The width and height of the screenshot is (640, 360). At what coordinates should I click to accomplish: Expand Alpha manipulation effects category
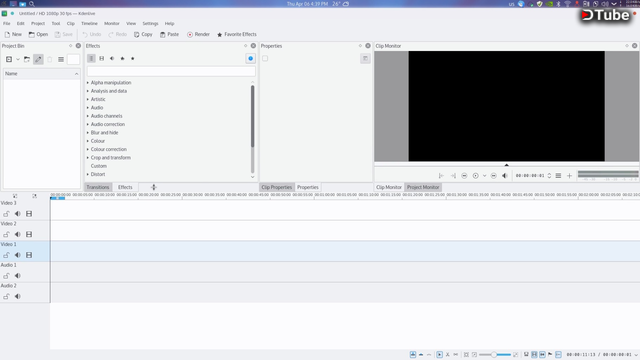point(88,82)
